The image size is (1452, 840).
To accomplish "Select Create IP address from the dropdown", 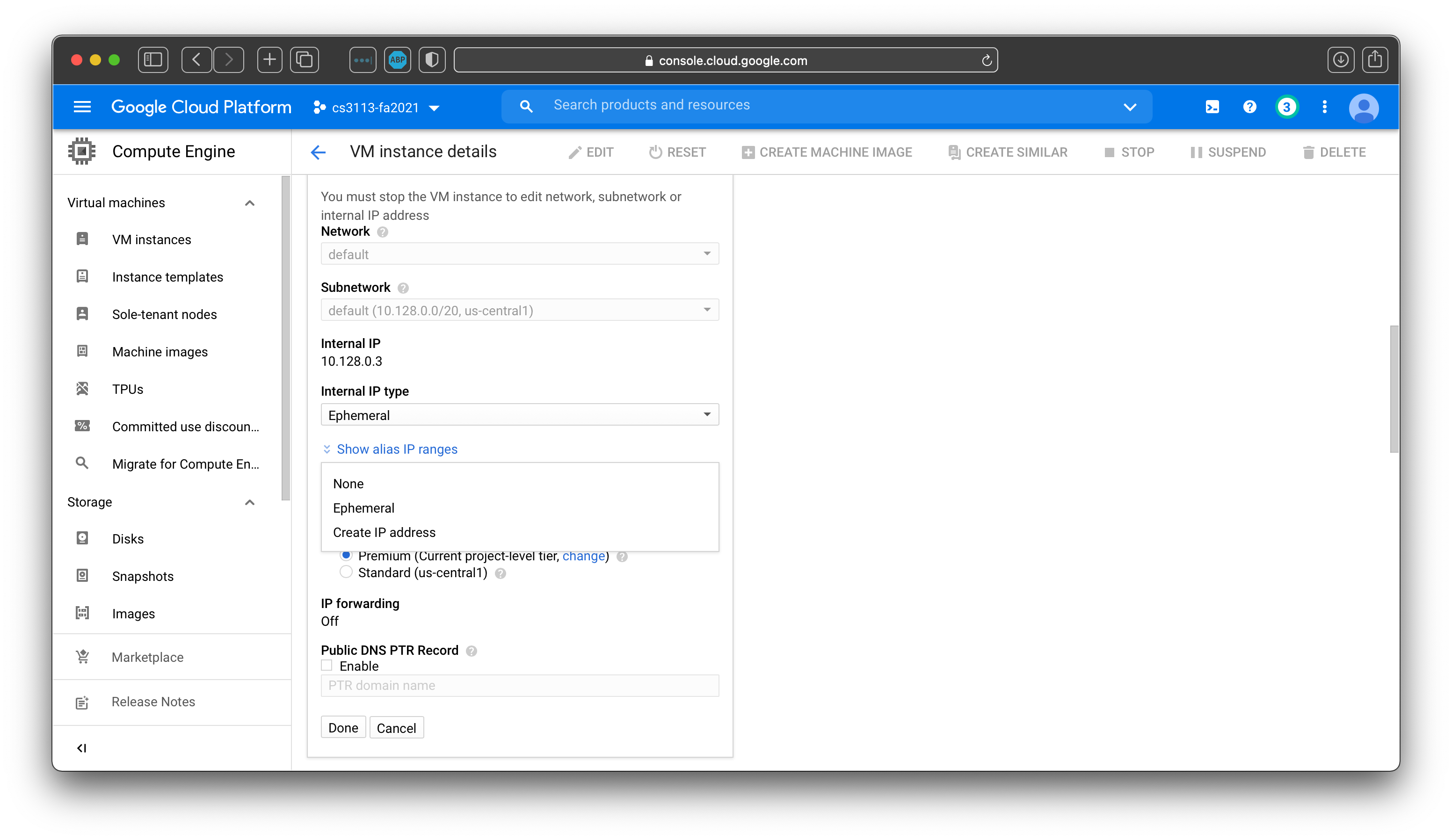I will tap(385, 532).
